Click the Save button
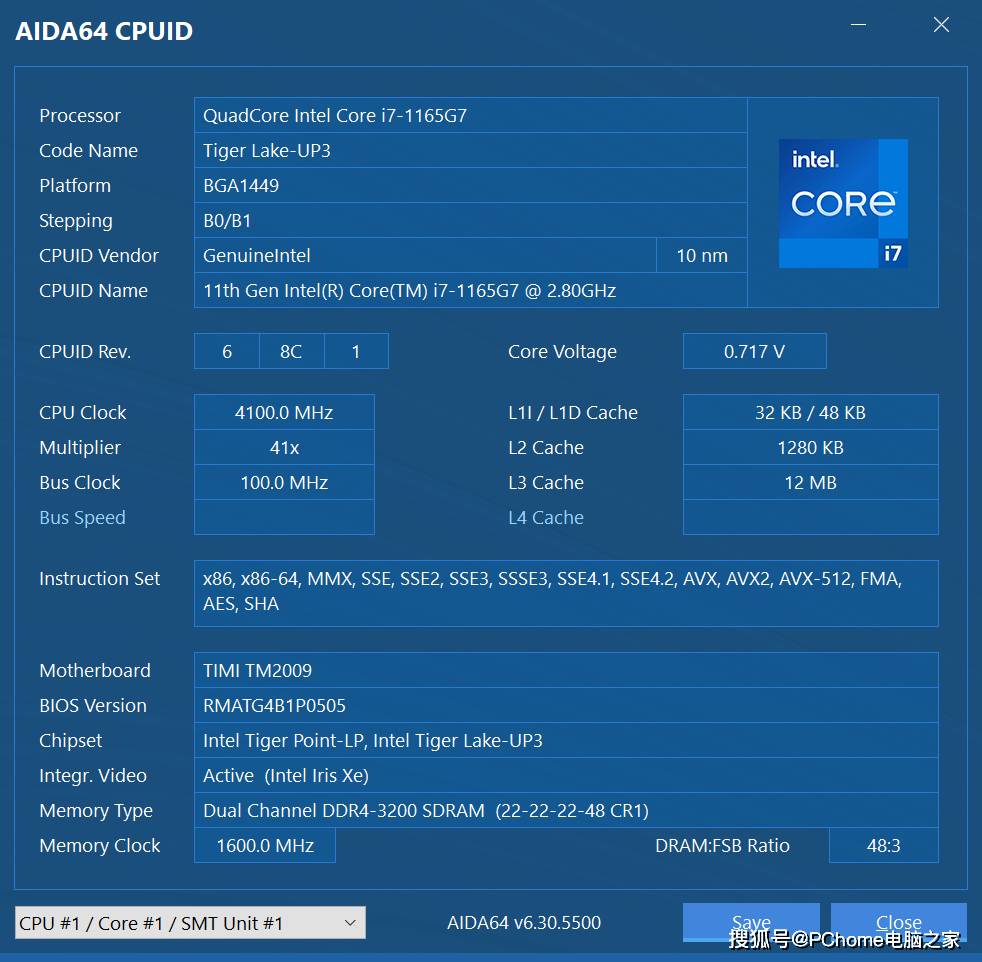Image resolution: width=982 pixels, height=962 pixels. pyautogui.click(x=751, y=922)
